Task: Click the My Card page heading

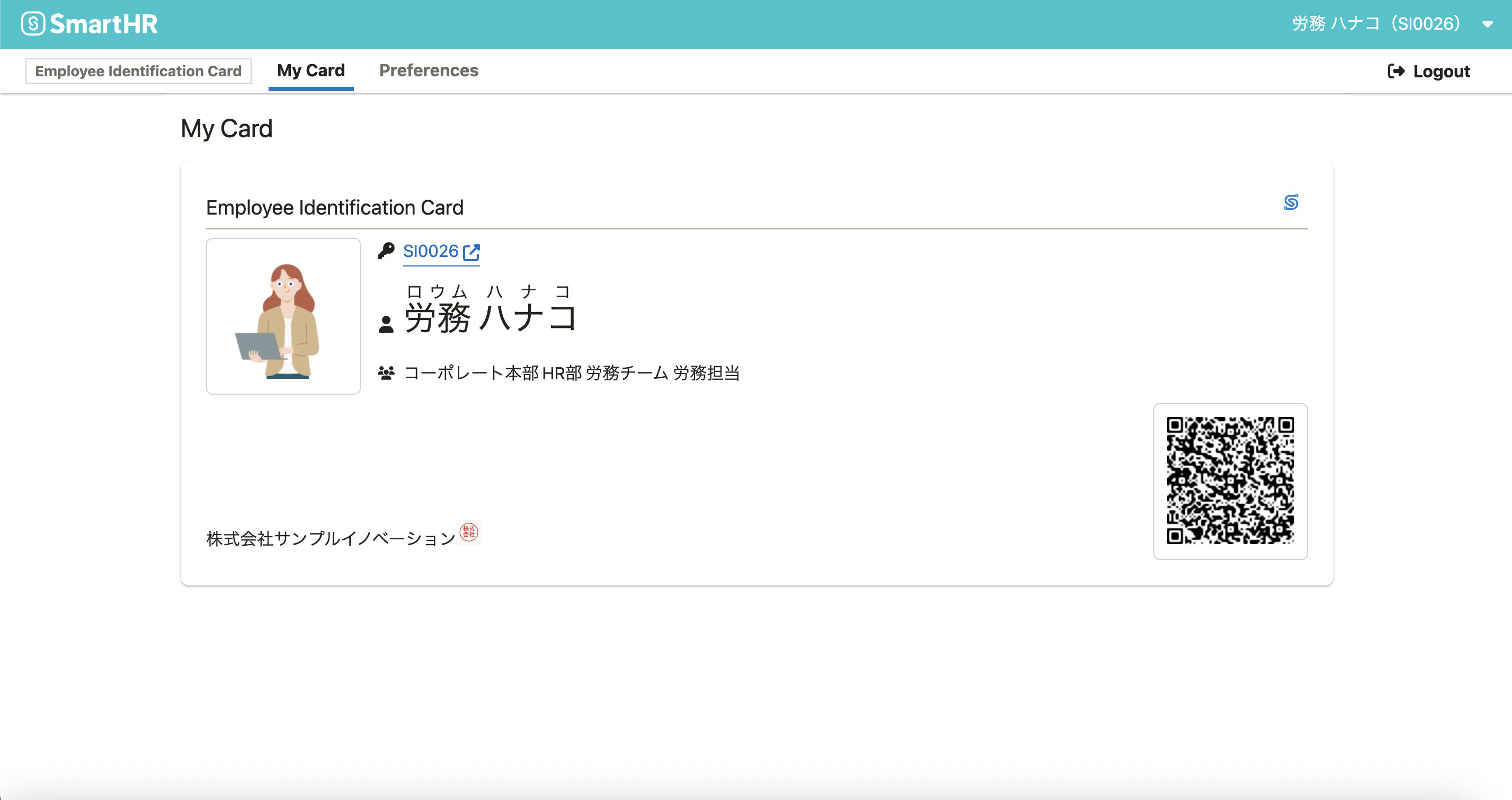Action: pos(227,129)
